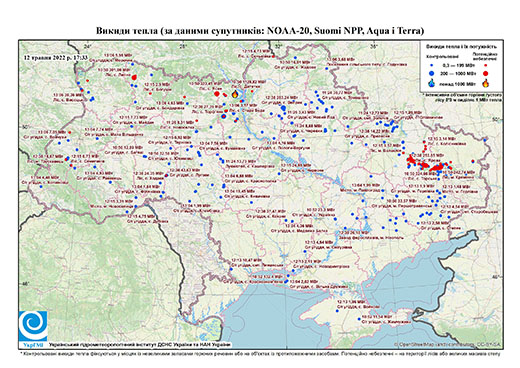This screenshot has width=520, height=368.
Task: Select the 200 — 1000 МВт legend label
Action: point(457,73)
